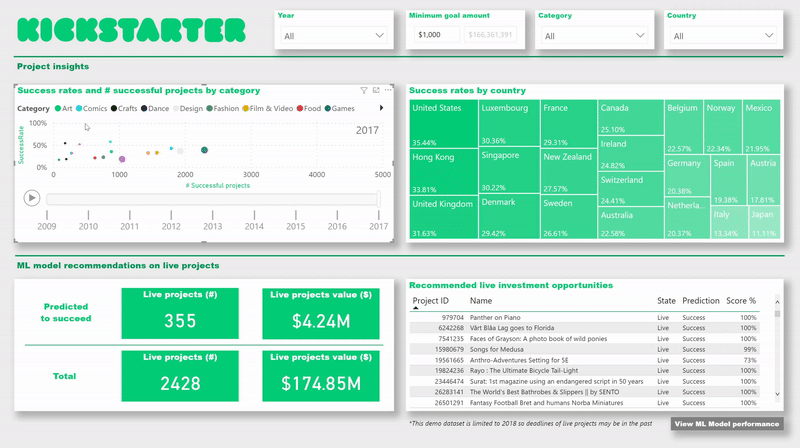Viewport: 800px width, 448px height.
Task: Select the Panther on Piano row
Action: (x=584, y=317)
